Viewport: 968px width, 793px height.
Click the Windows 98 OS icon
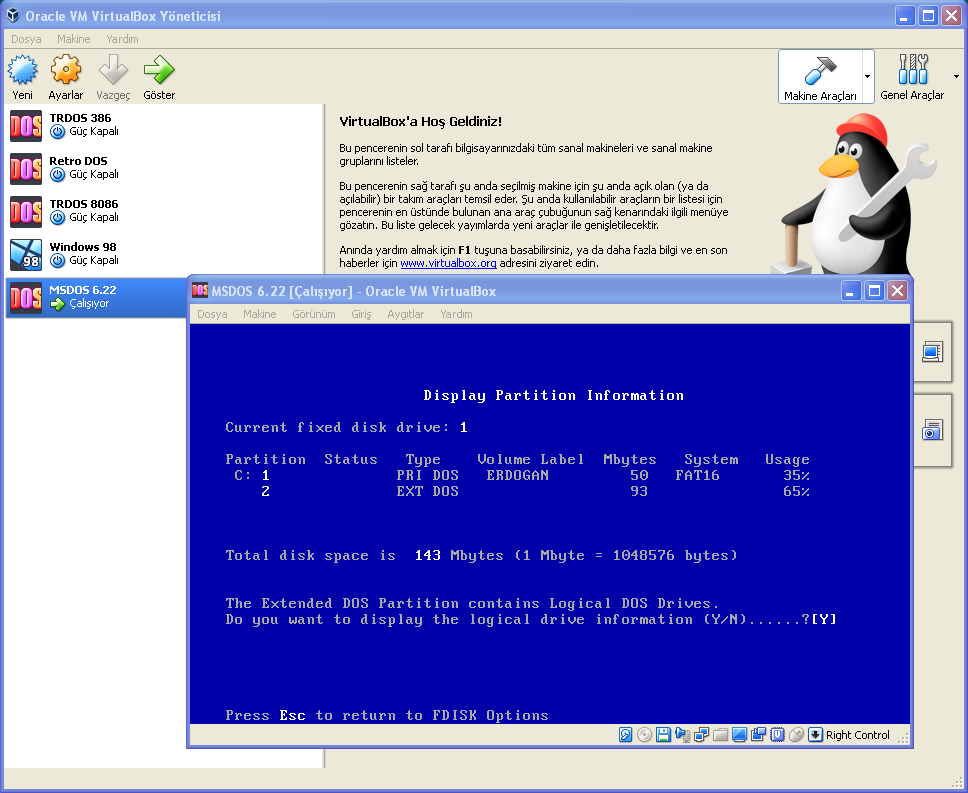tap(26, 255)
